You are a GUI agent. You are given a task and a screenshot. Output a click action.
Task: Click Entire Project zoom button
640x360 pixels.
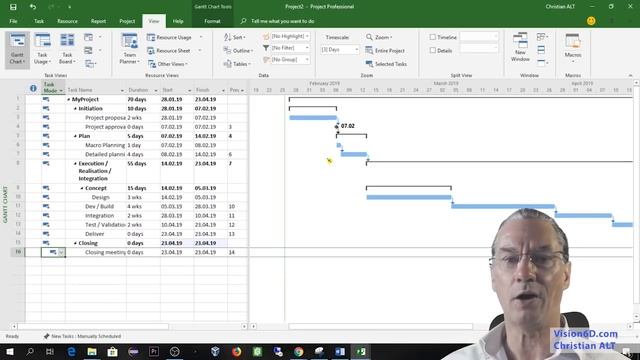click(385, 51)
